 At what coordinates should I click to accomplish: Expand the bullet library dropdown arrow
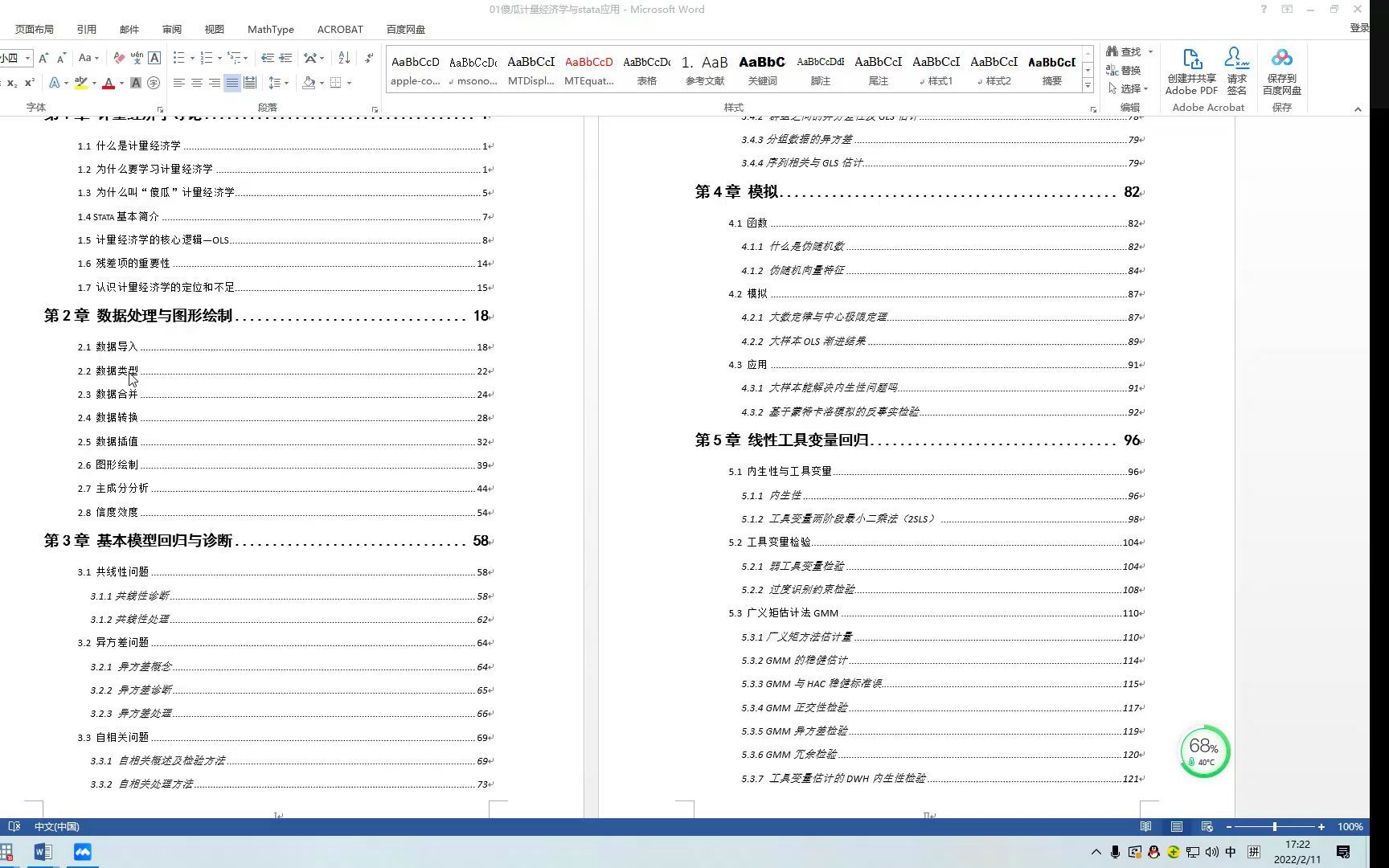(x=192, y=58)
